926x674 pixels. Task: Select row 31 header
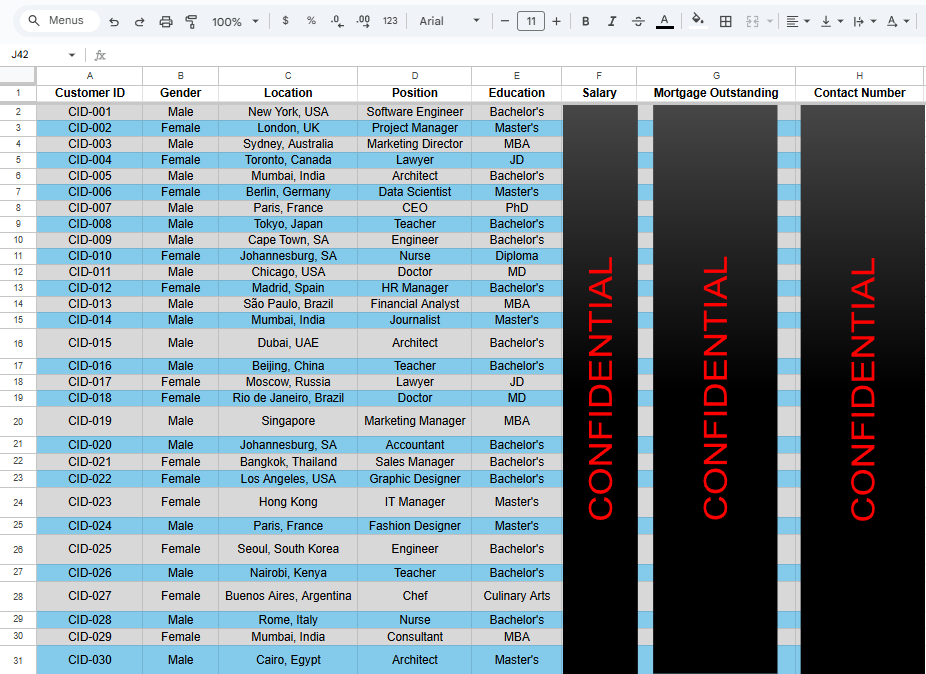click(x=18, y=660)
